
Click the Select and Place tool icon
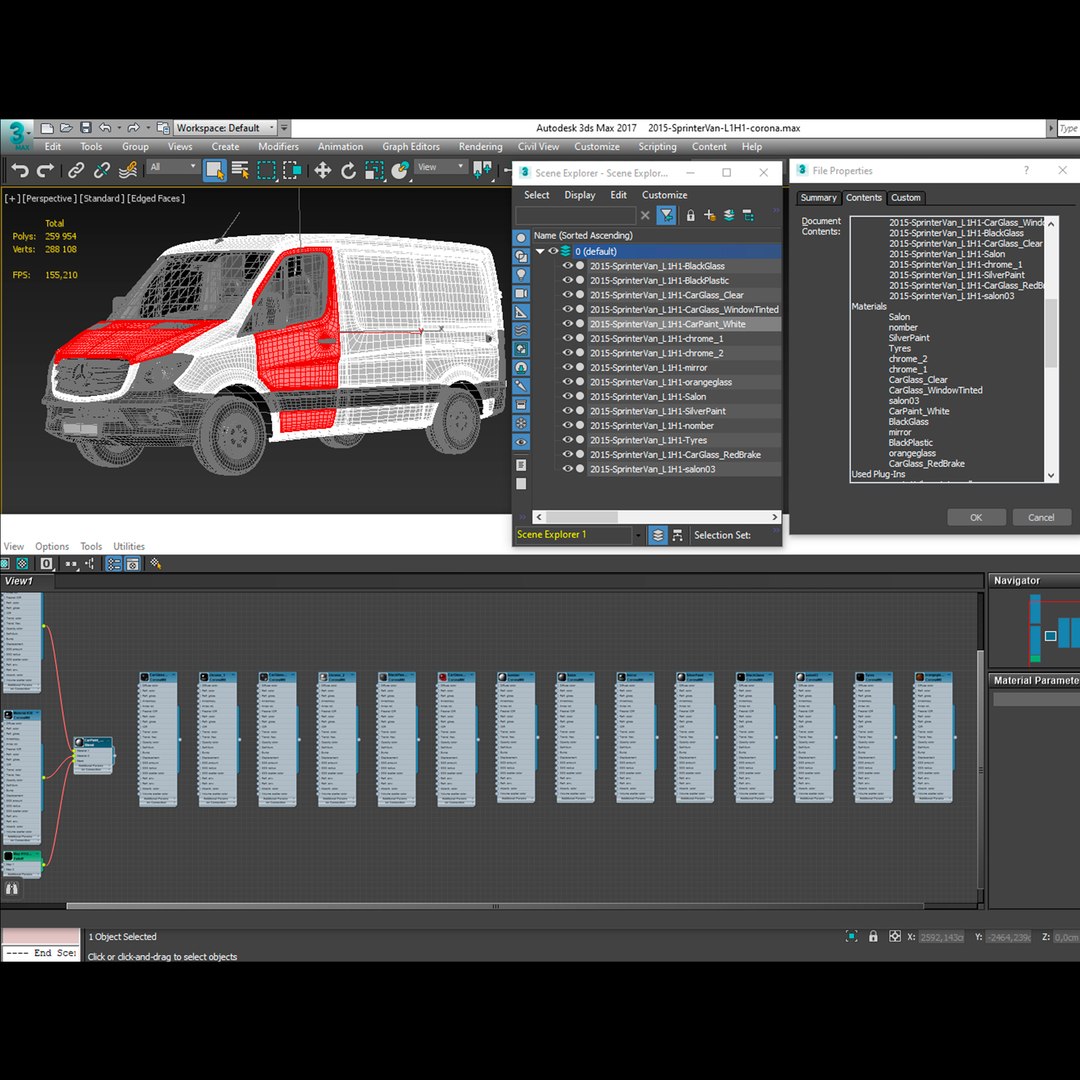tap(400, 170)
